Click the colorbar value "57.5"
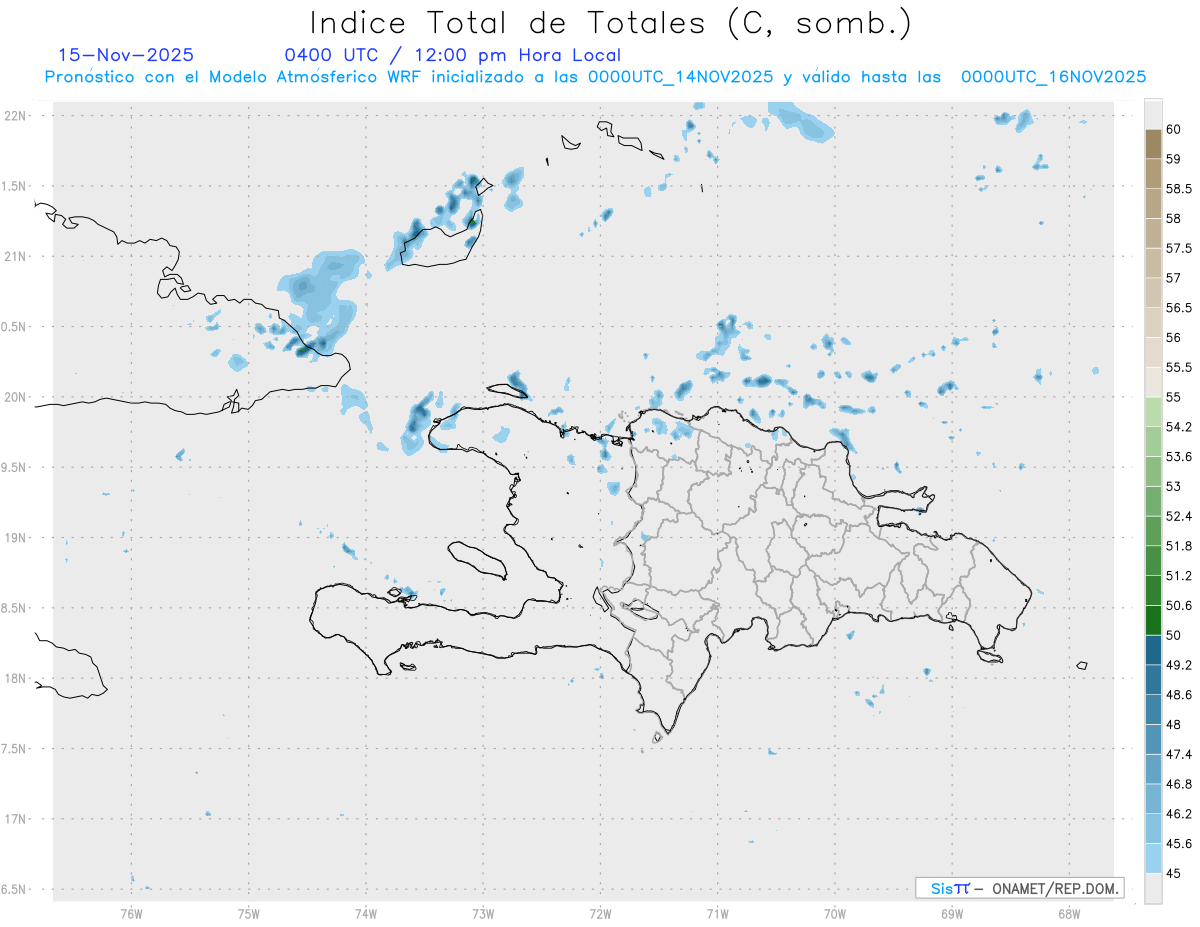Screen dimensions: 1200x927 click(1177, 248)
